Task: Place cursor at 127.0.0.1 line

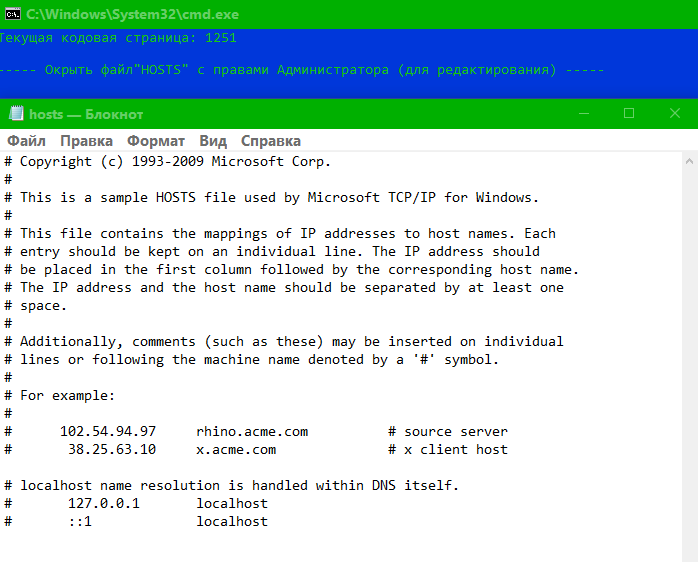Action: 136,503
